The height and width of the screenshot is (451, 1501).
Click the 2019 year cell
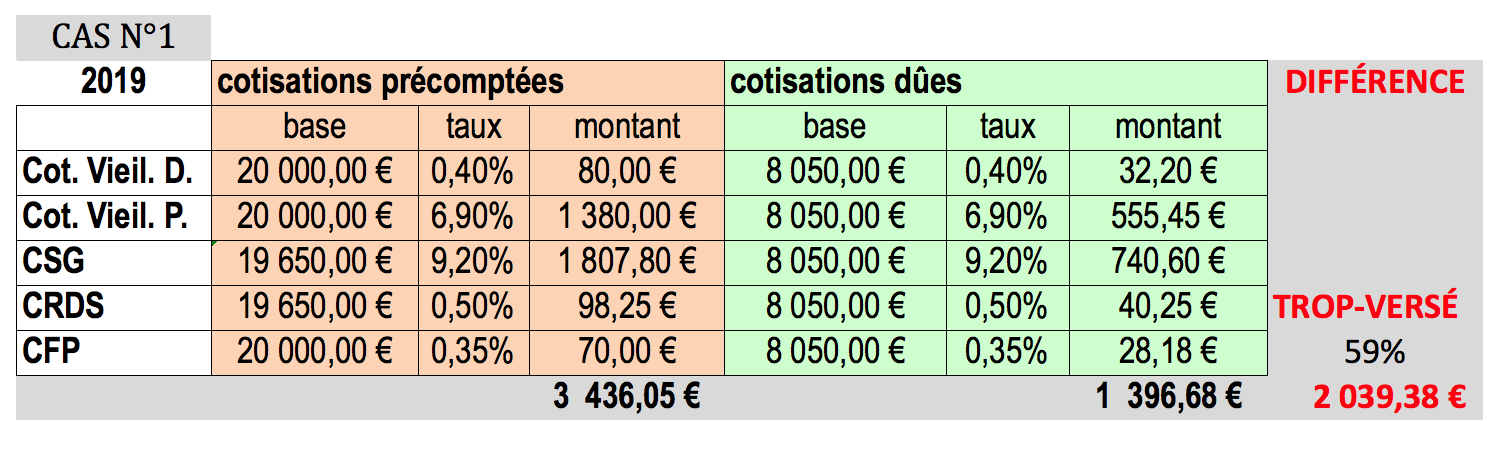[113, 82]
